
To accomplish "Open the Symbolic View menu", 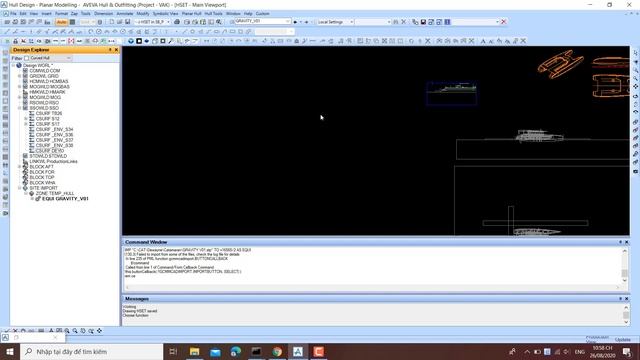I will (165, 13).
